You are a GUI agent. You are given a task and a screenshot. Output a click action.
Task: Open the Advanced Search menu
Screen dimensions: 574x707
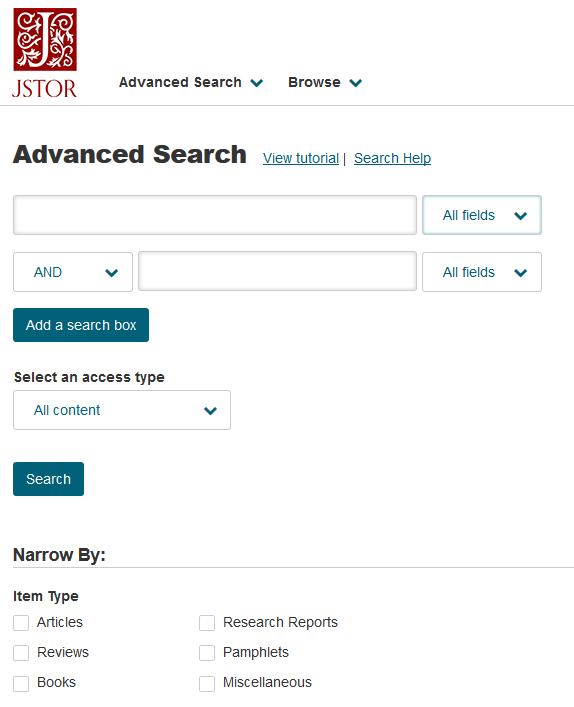coord(191,83)
